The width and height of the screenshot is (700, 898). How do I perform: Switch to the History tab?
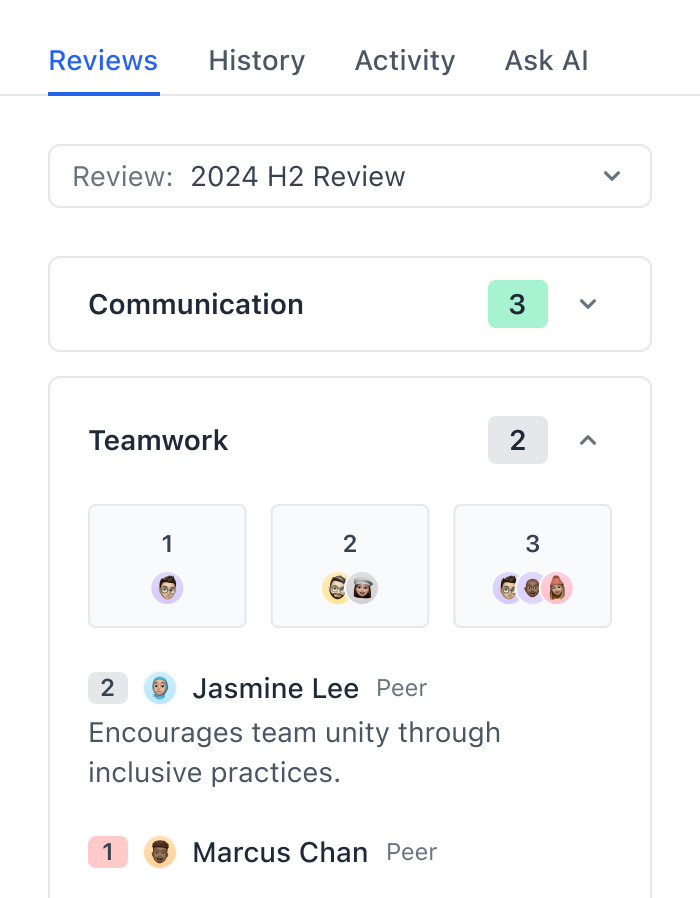coord(256,61)
